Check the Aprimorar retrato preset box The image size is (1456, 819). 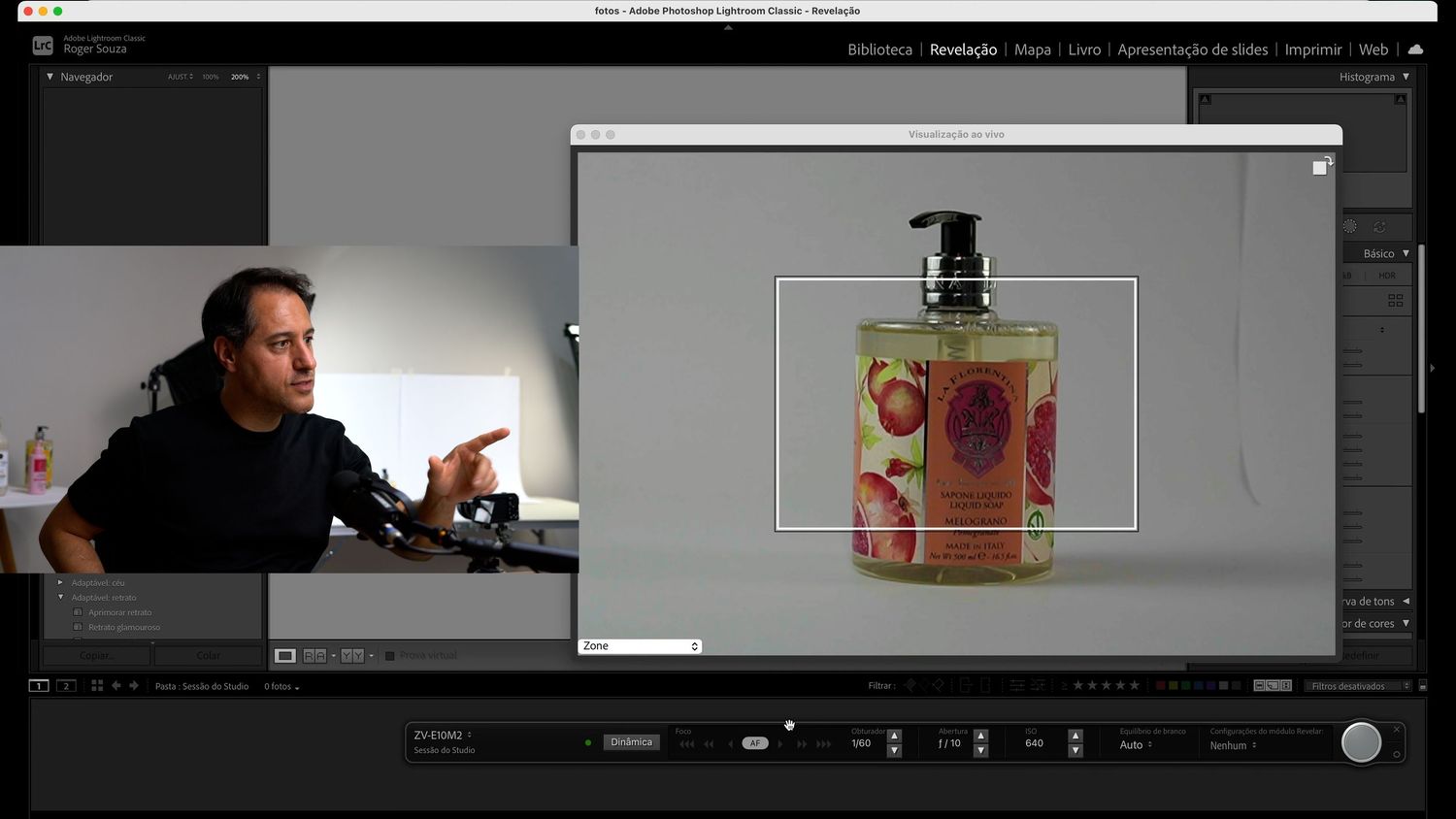tap(78, 612)
